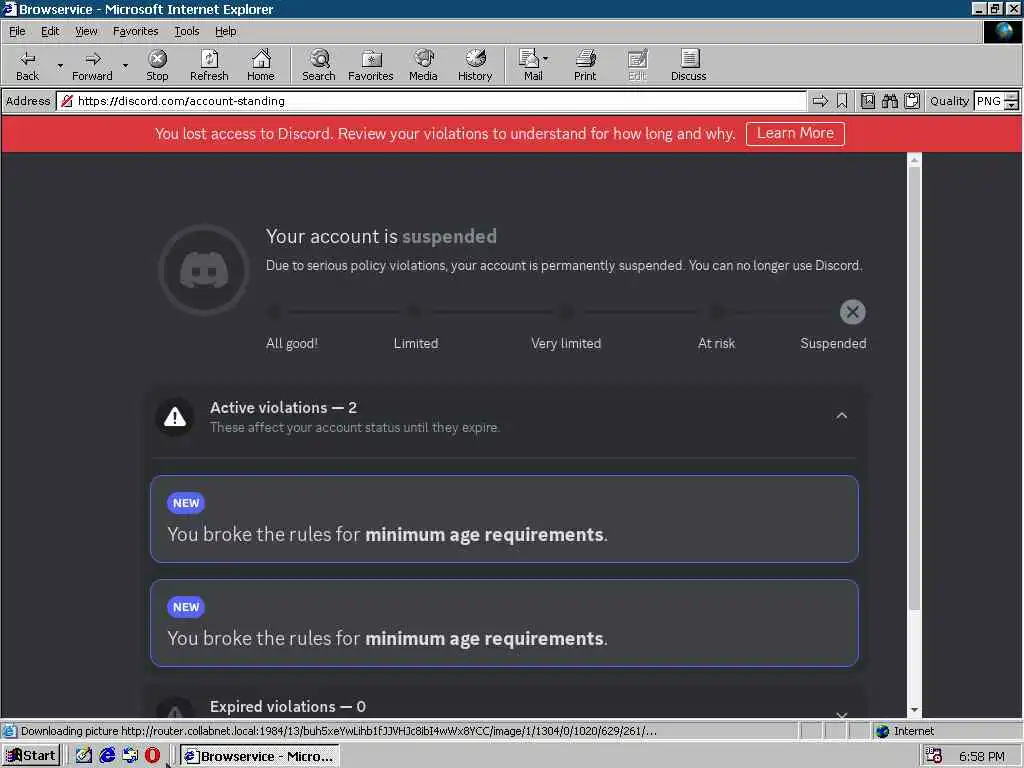Image resolution: width=1024 pixels, height=768 pixels.
Task: Open the View menu
Action: [x=86, y=31]
